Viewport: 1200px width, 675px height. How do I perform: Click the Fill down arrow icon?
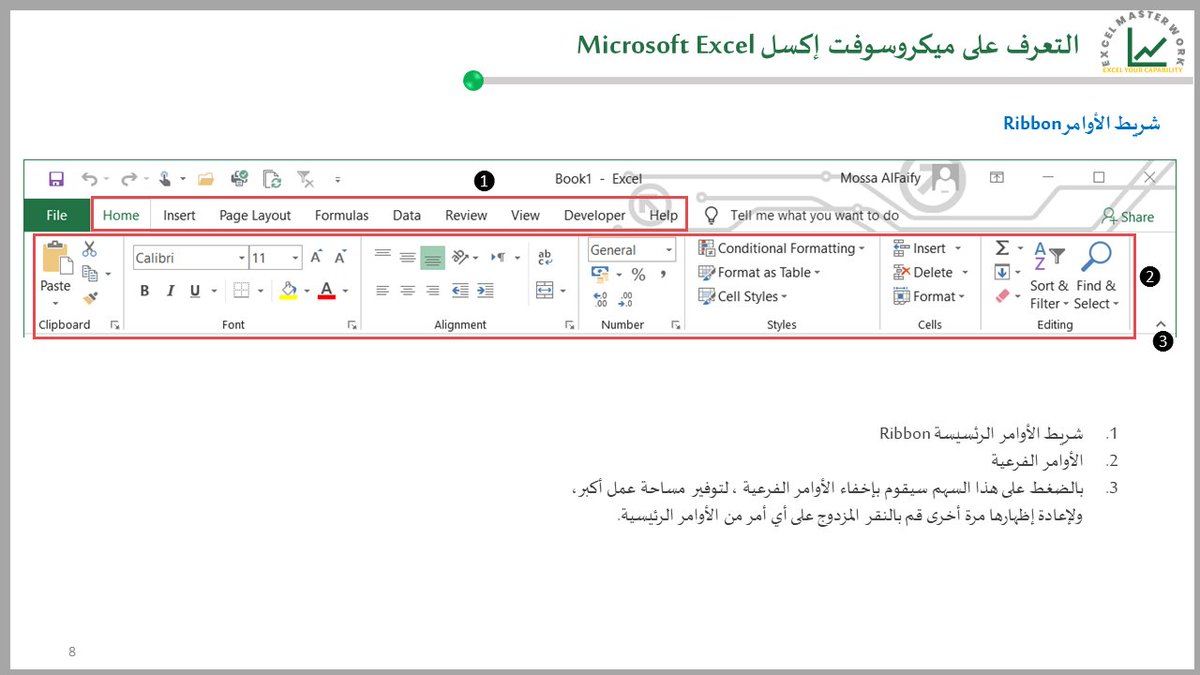[1002, 272]
